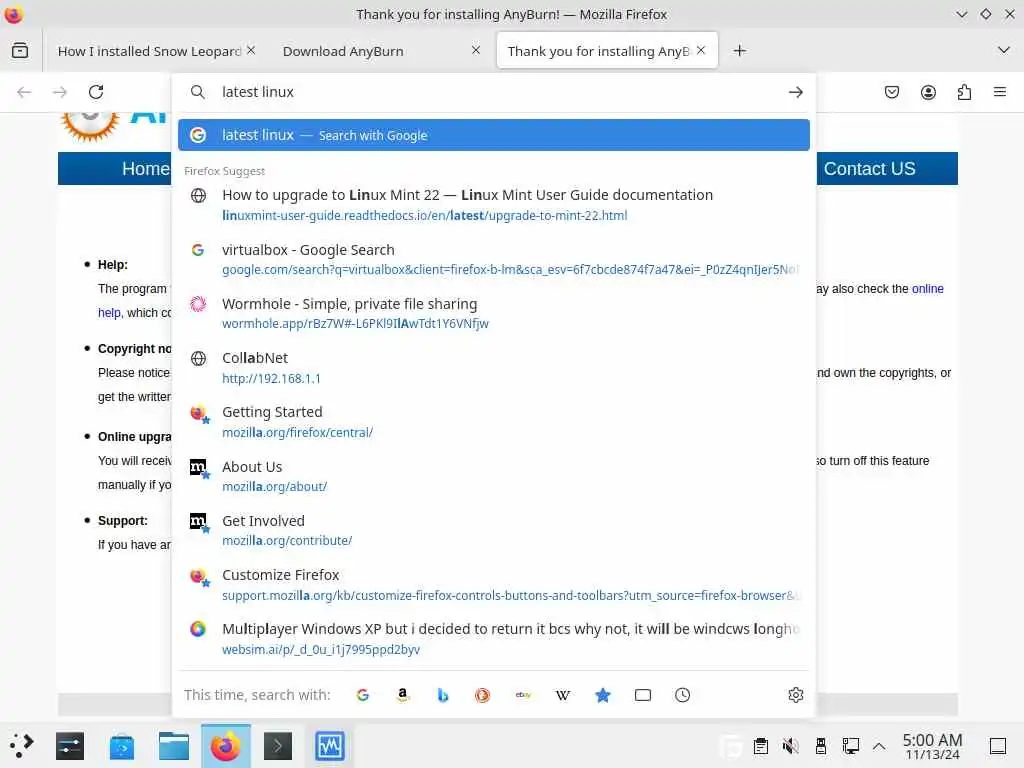Viewport: 1024px width, 768px height.
Task: Search this time with Amazon icon
Action: (x=403, y=695)
